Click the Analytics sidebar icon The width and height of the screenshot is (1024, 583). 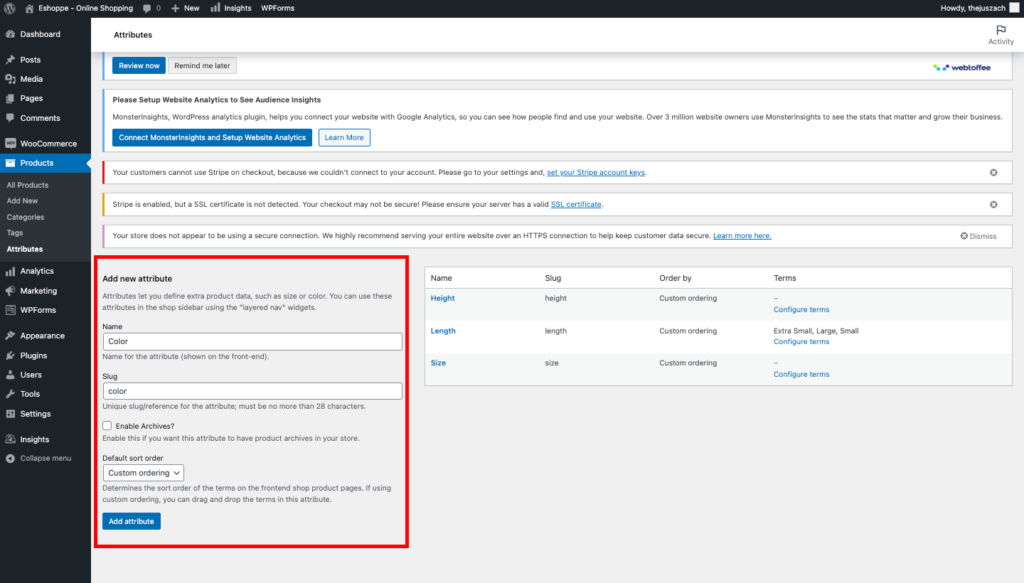pyautogui.click(x=10, y=271)
